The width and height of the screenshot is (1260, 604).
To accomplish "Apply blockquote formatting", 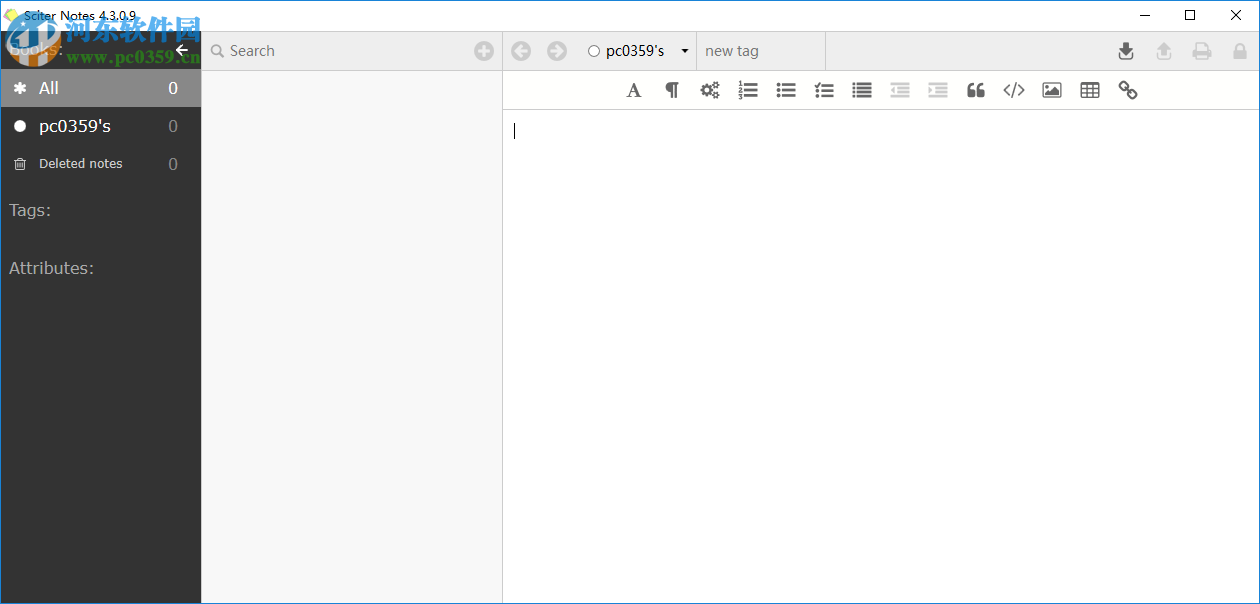I will pyautogui.click(x=976, y=90).
